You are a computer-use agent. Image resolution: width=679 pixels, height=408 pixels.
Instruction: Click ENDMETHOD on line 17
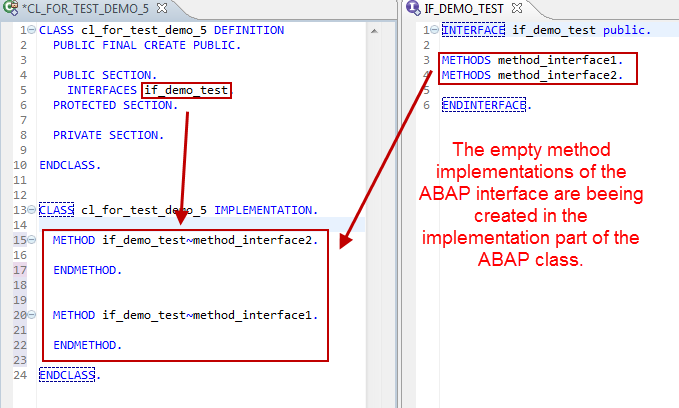pos(87,270)
